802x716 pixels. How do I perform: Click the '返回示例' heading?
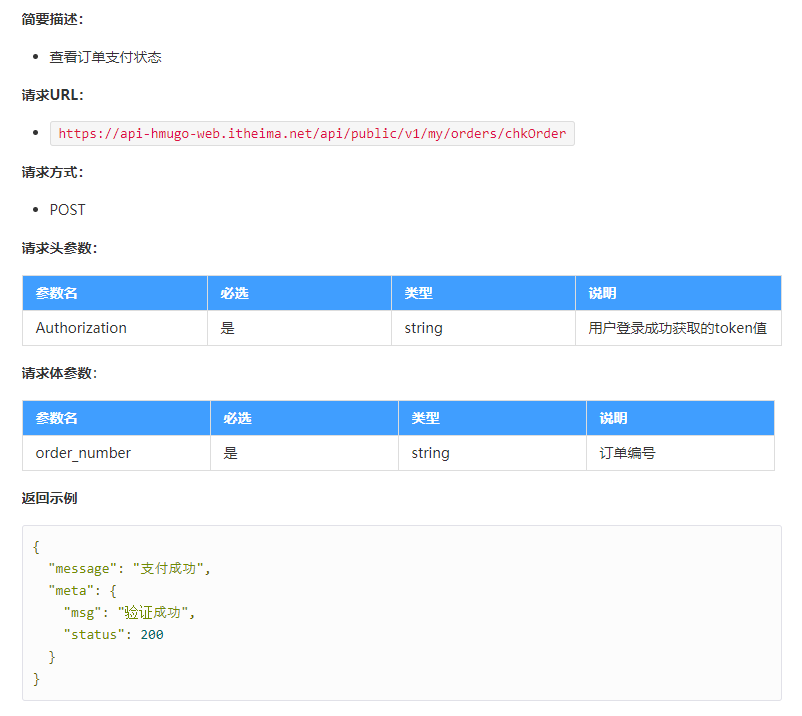coord(50,498)
